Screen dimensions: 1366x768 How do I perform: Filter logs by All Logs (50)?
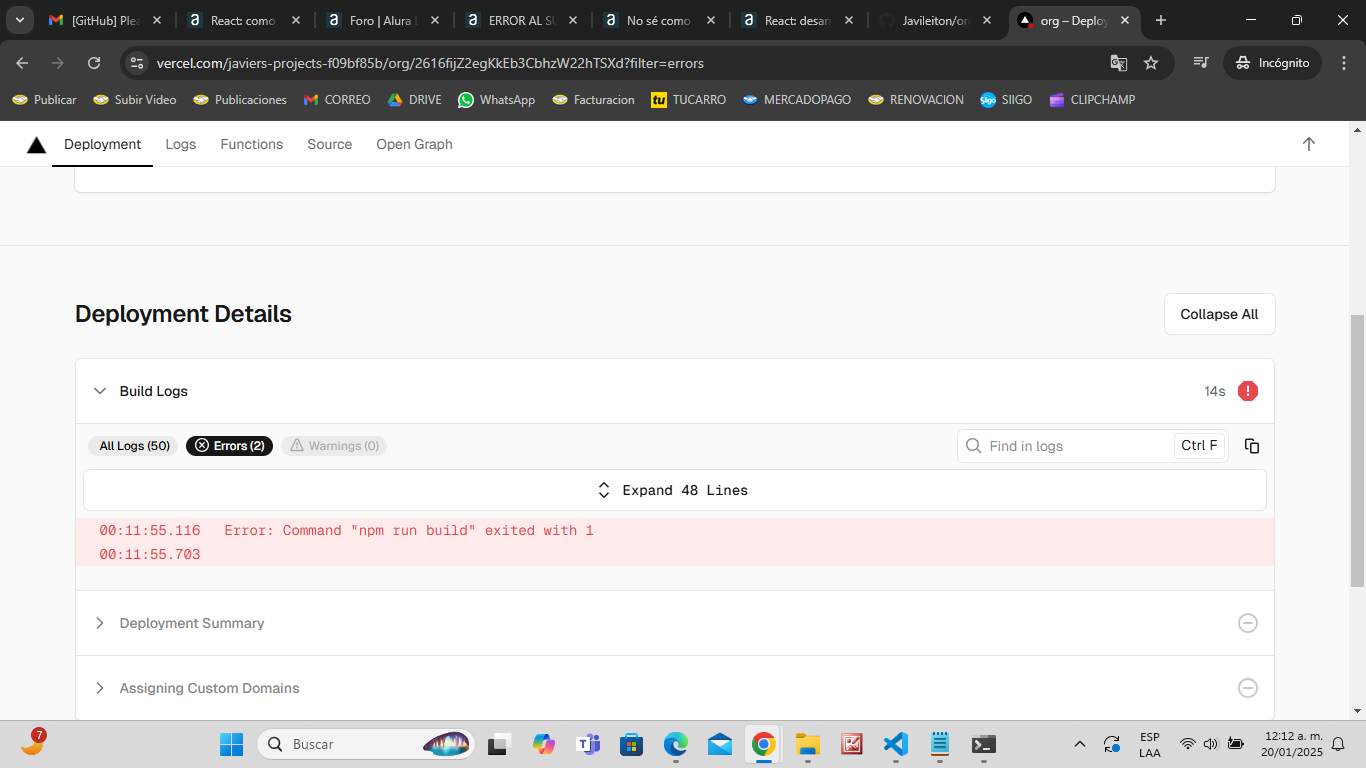click(x=134, y=446)
